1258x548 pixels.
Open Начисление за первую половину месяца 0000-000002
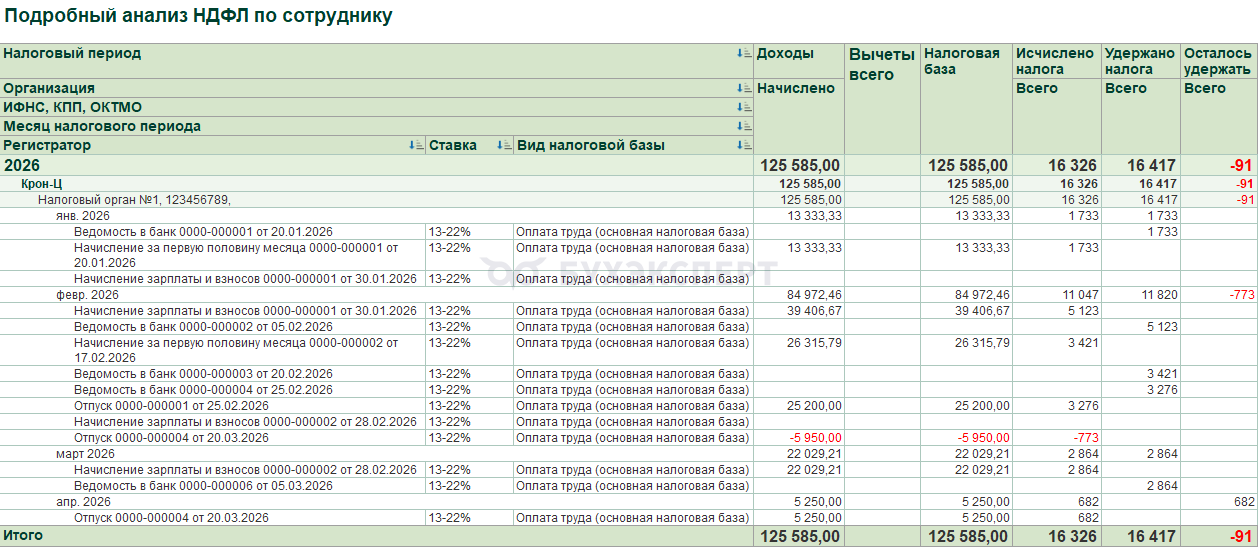(236, 350)
